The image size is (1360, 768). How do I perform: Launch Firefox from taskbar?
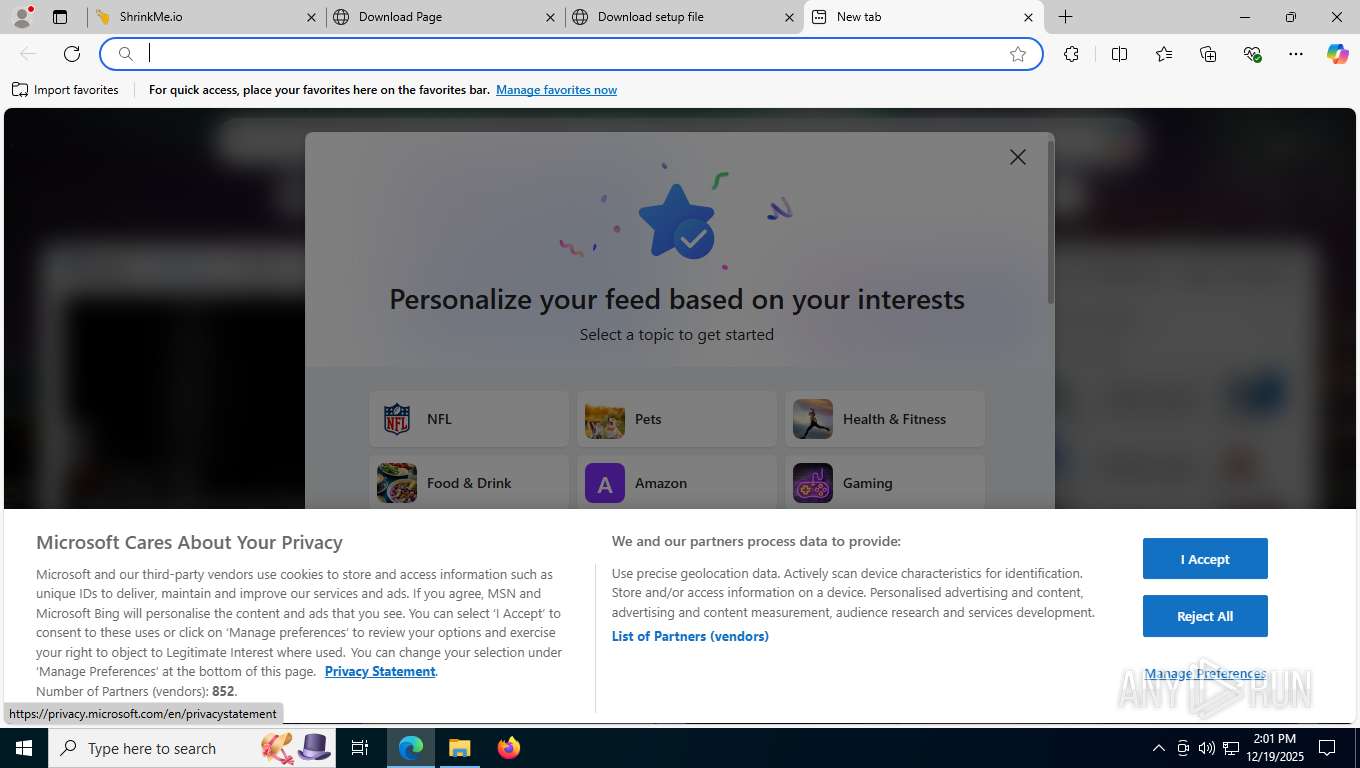tap(509, 748)
